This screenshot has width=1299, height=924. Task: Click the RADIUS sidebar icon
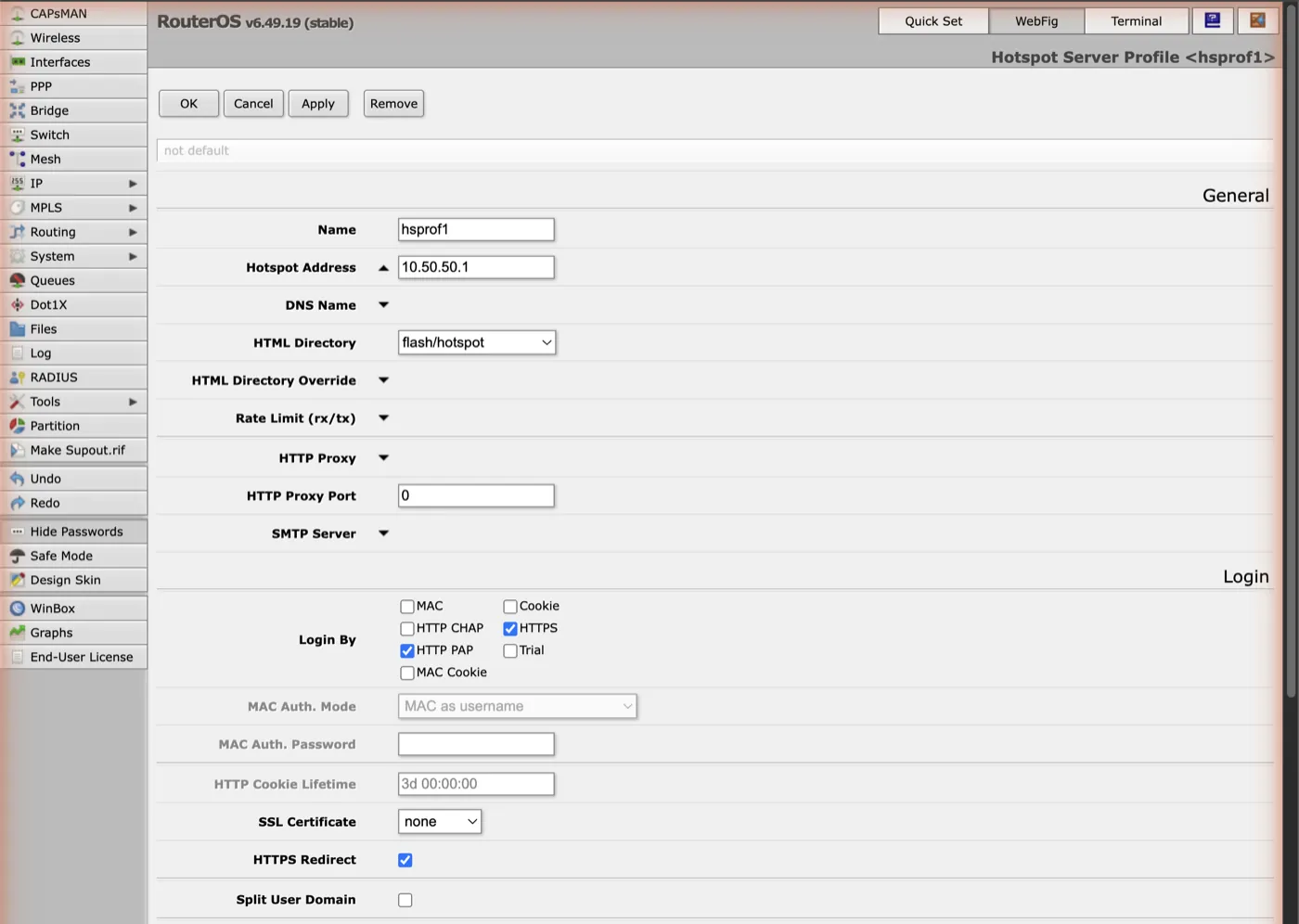[17, 377]
